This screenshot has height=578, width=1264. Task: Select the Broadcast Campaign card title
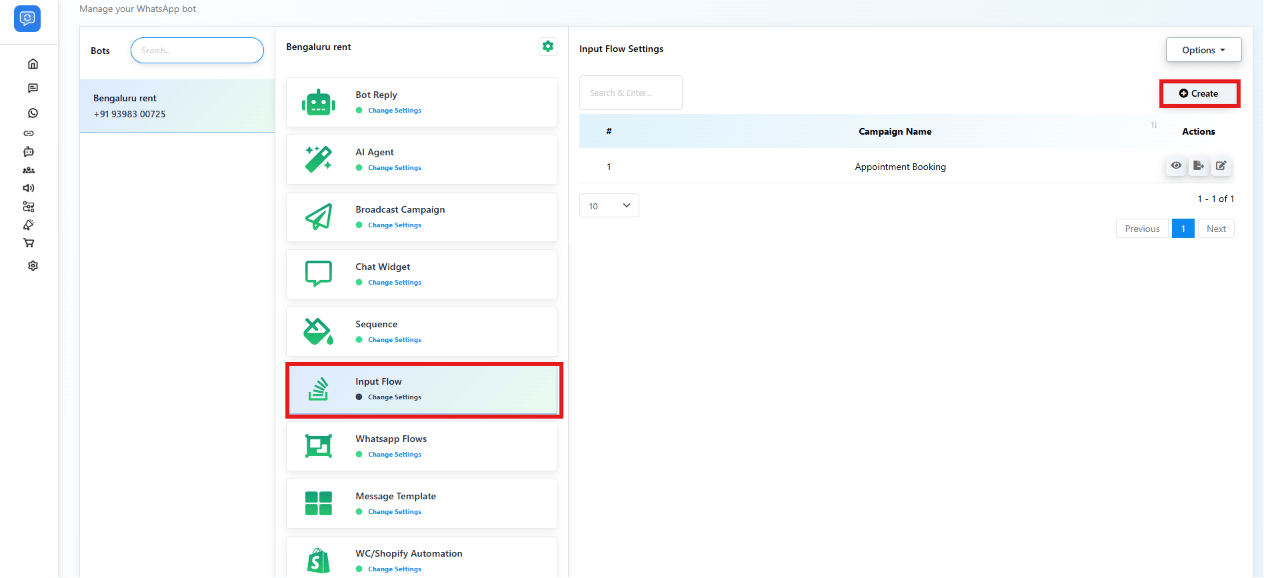coord(400,209)
